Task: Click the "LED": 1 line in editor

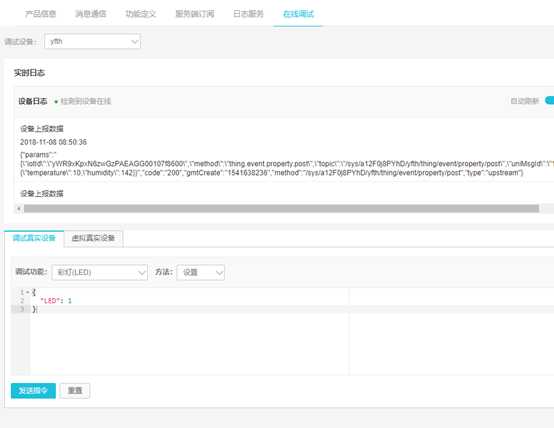Action: (56, 301)
